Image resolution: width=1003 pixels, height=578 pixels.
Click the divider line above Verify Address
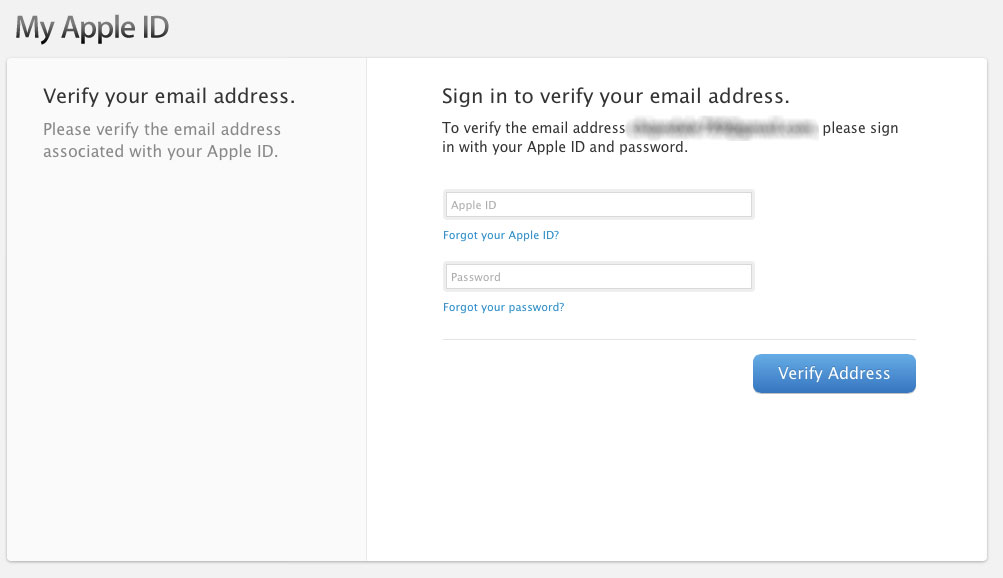[678, 340]
